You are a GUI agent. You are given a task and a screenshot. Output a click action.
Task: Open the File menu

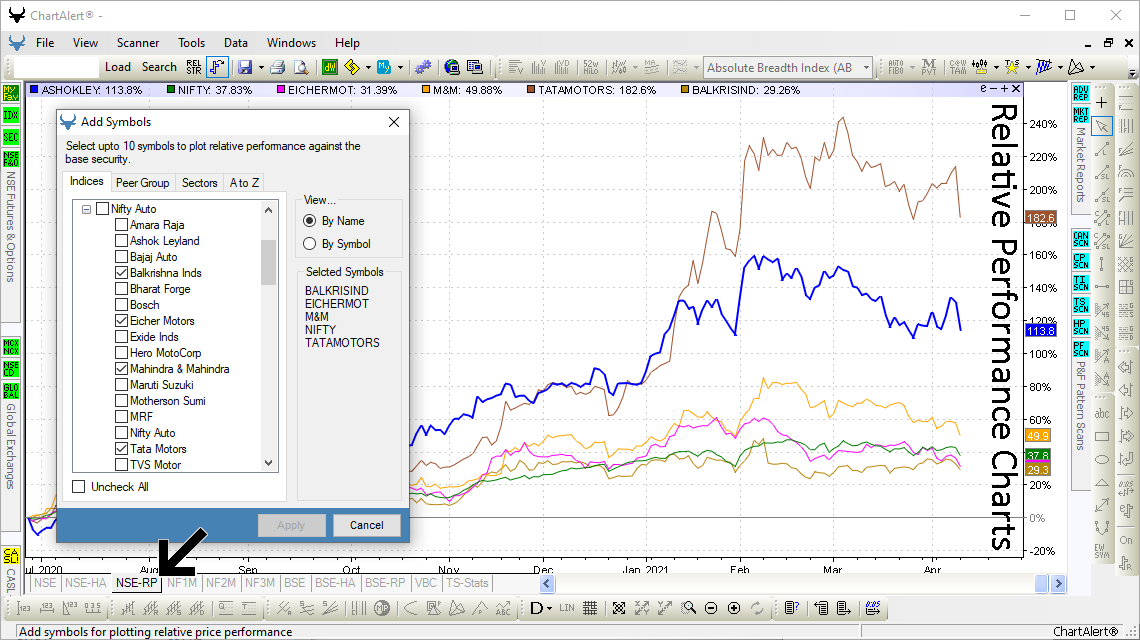pos(45,43)
